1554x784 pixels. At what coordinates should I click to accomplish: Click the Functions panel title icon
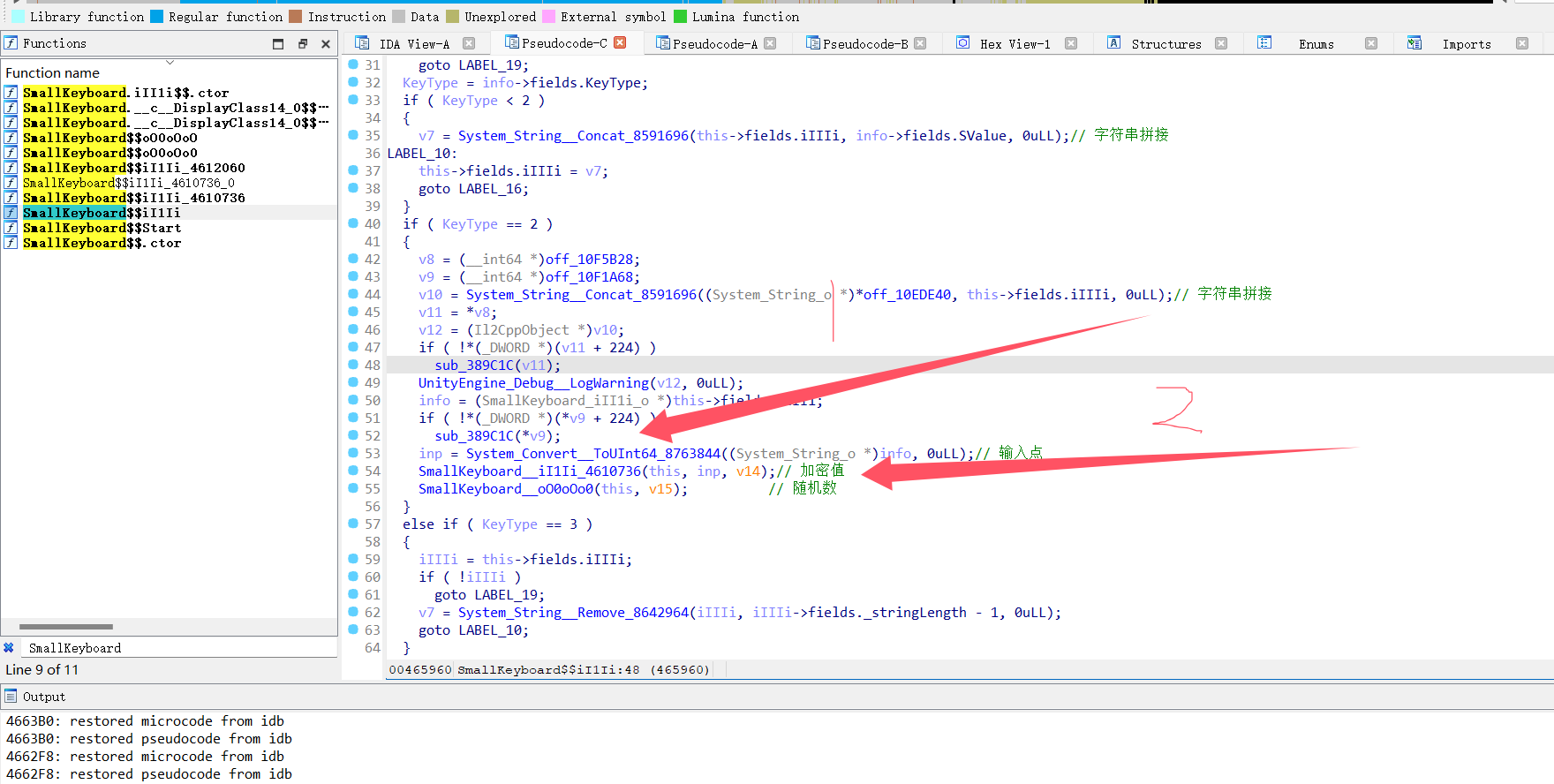tap(11, 43)
